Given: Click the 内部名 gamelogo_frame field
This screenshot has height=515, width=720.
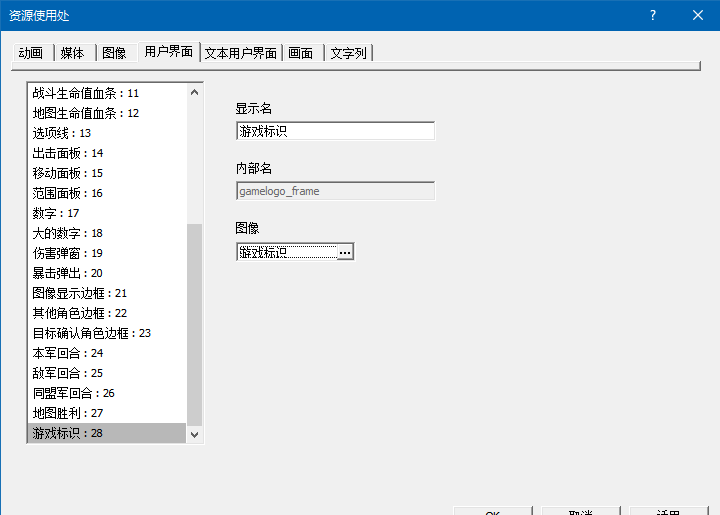Looking at the screenshot, I should 335,191.
